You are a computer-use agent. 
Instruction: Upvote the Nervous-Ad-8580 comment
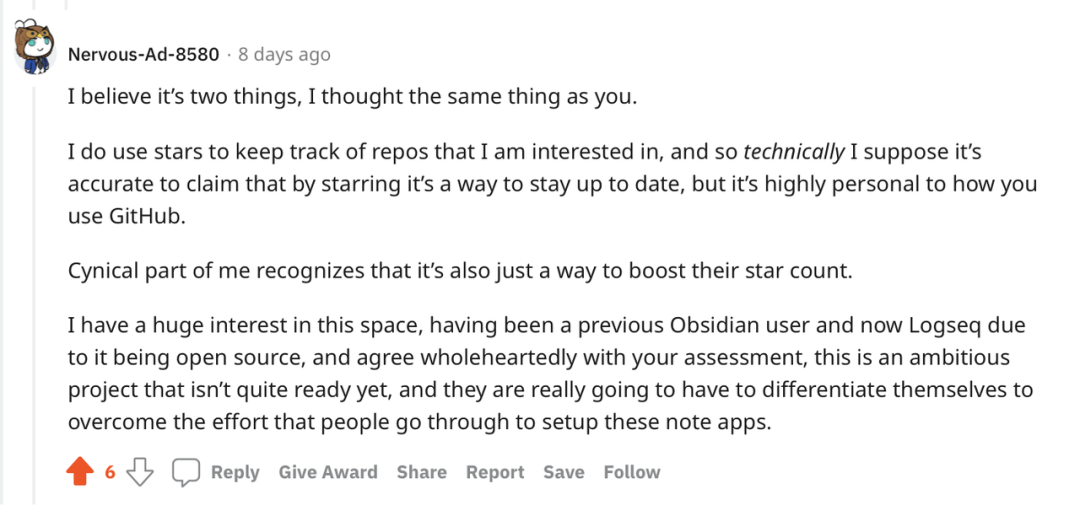point(80,472)
